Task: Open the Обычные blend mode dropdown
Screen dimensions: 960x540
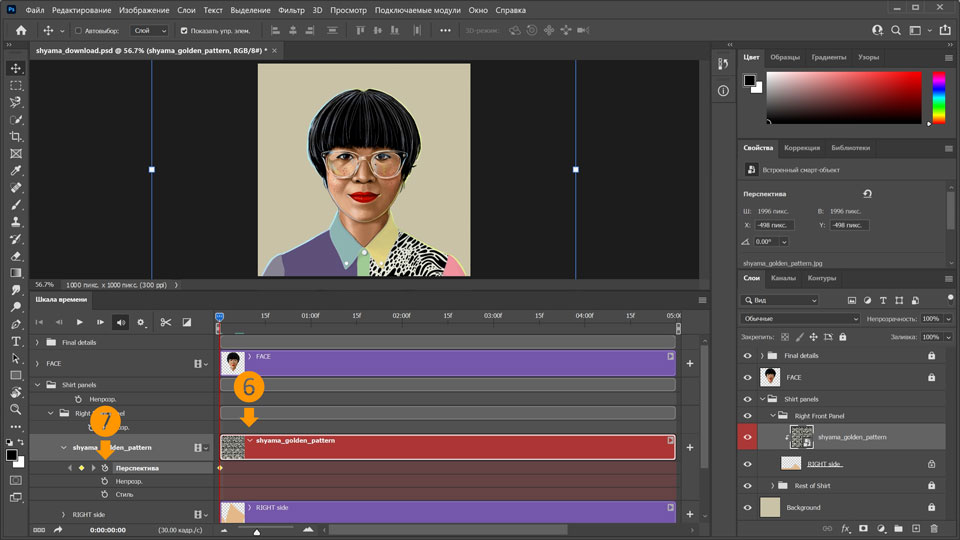Action: pos(800,319)
